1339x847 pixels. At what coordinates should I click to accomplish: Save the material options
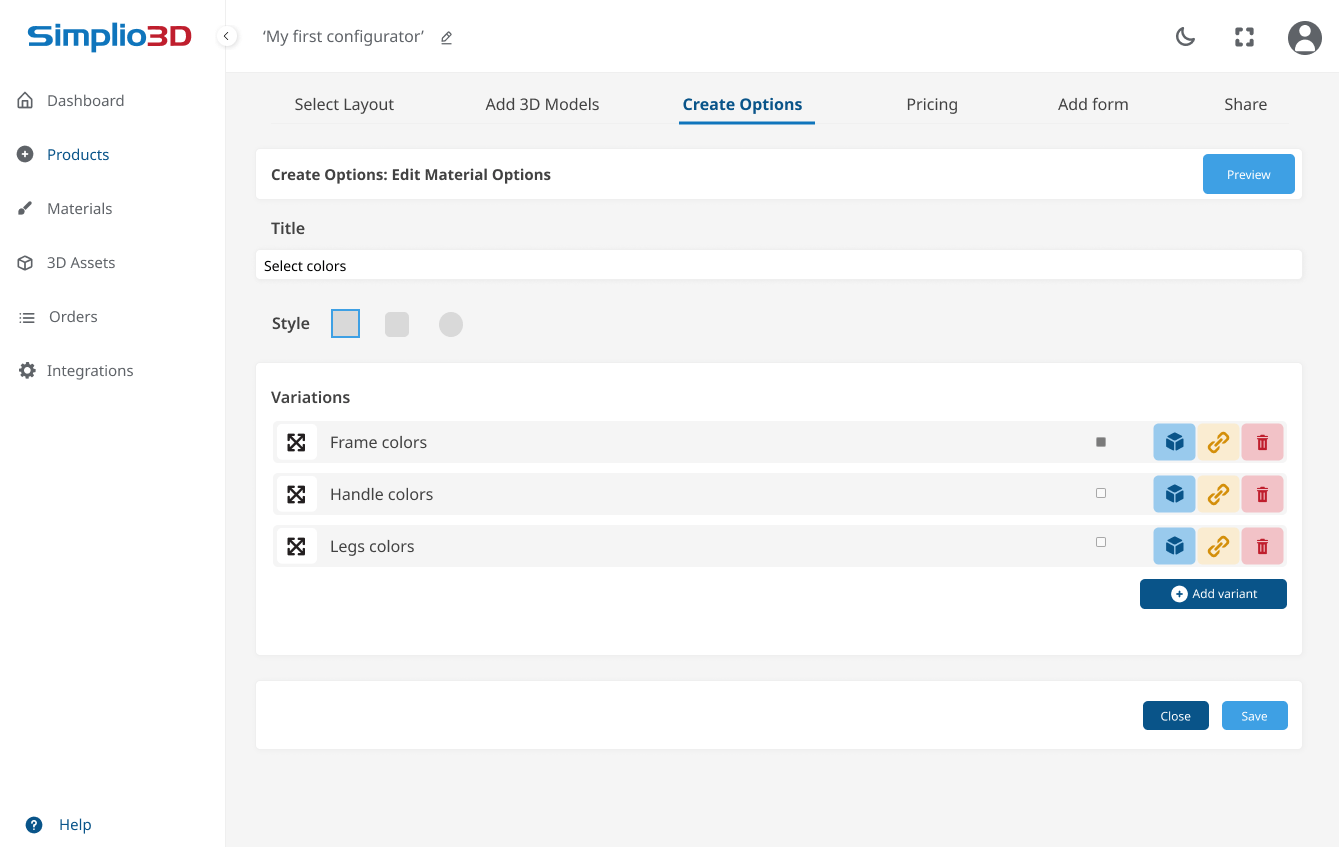click(1254, 715)
